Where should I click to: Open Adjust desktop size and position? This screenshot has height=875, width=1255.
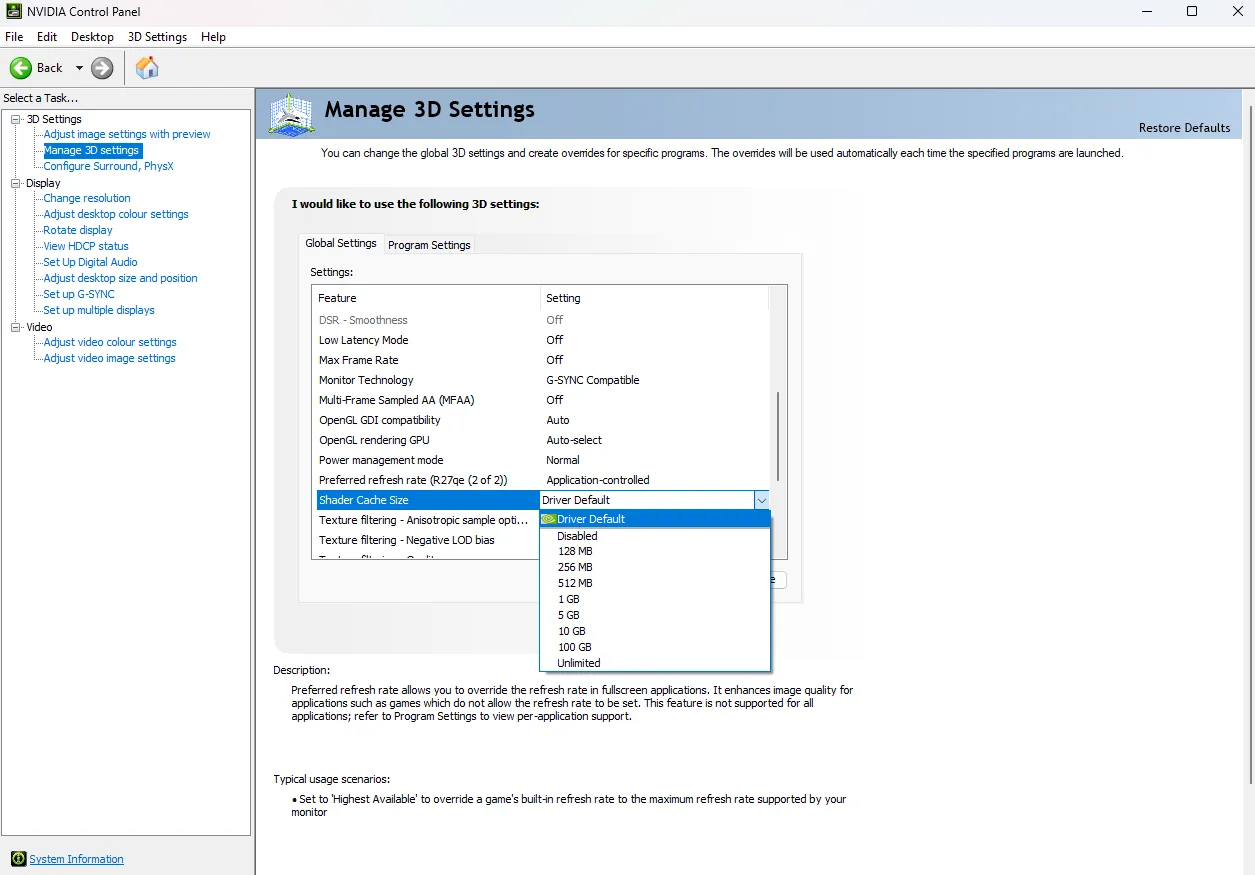(120, 278)
